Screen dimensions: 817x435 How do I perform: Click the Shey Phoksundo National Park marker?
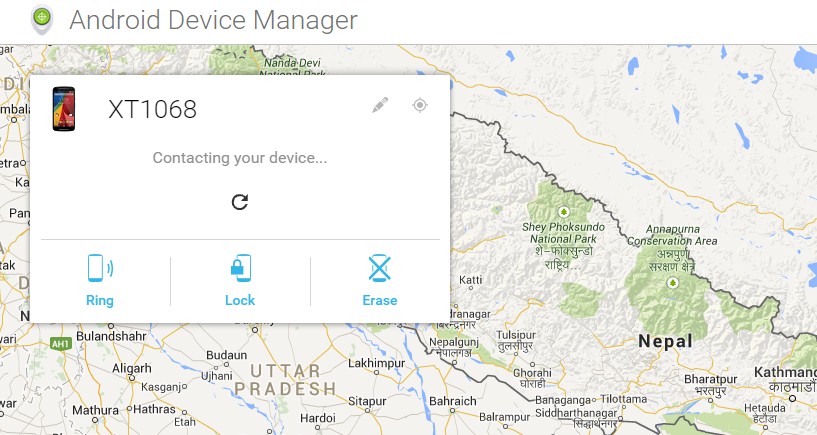click(563, 211)
